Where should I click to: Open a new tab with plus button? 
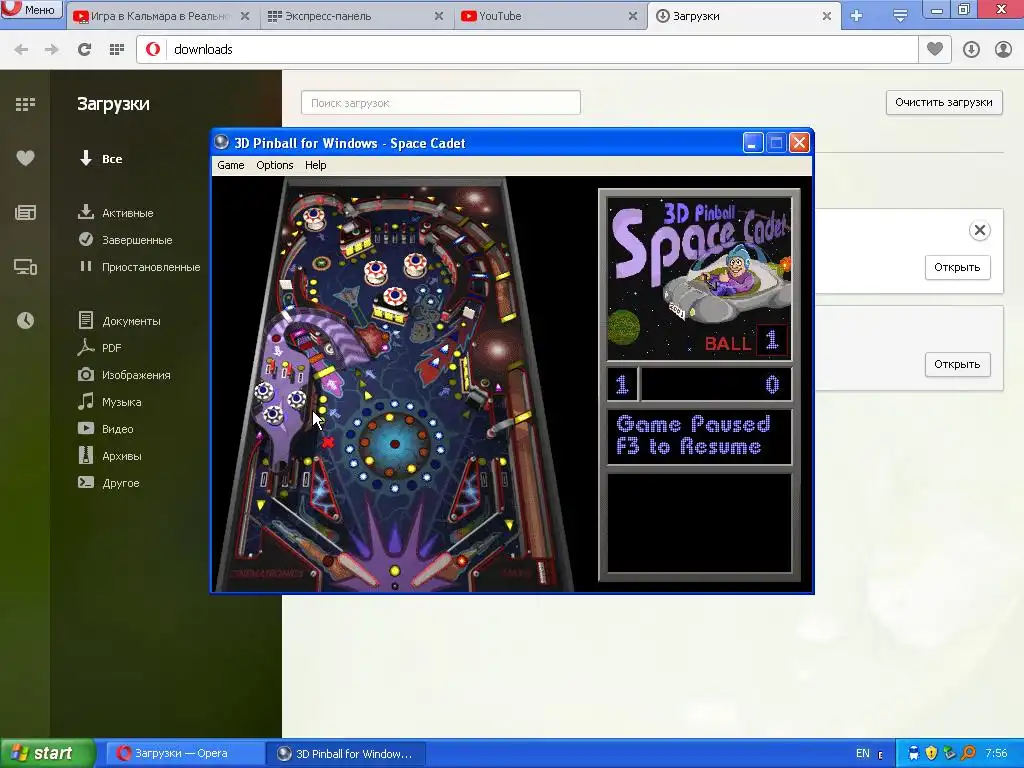[x=857, y=16]
